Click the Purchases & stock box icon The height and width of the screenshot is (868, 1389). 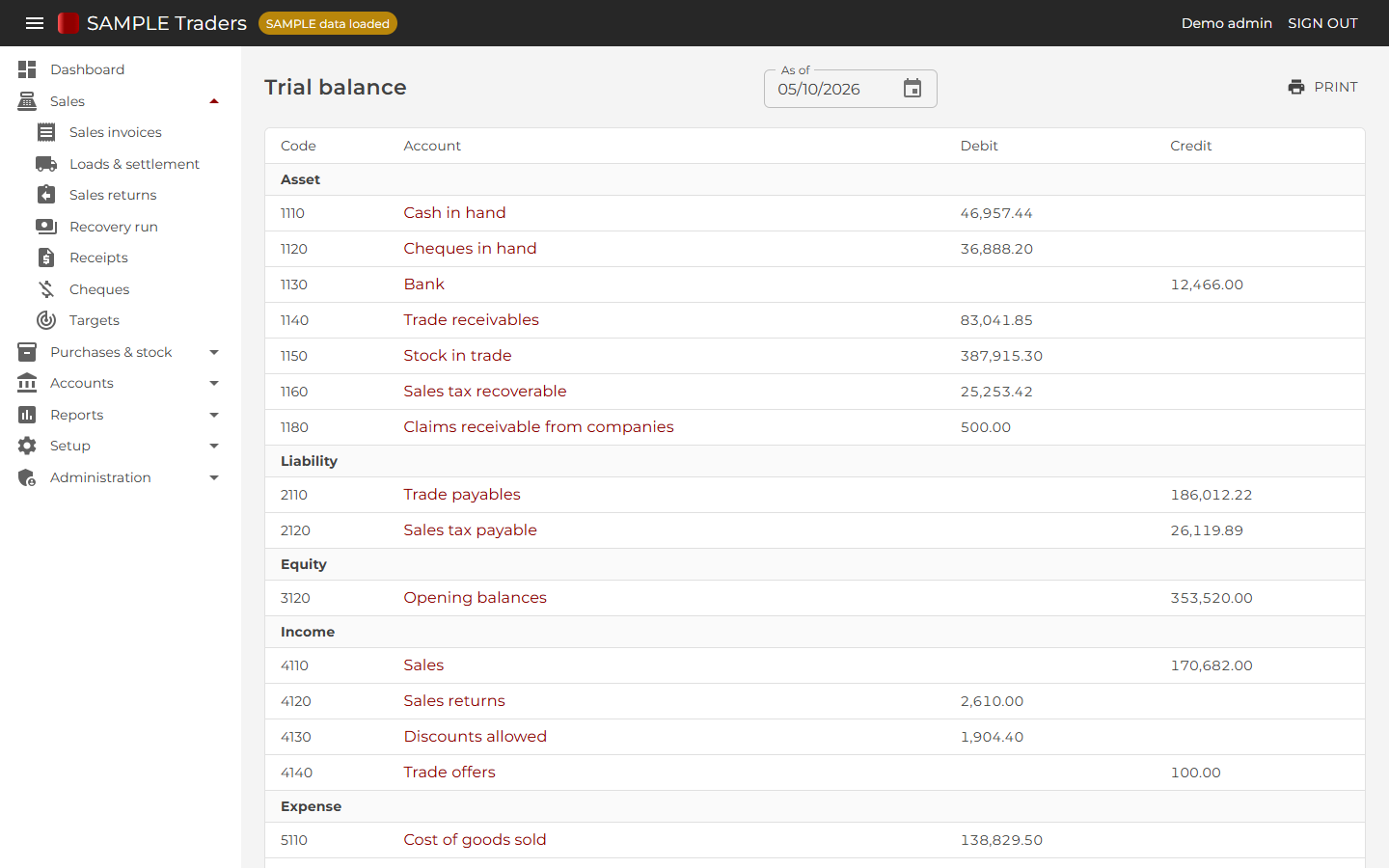[27, 352]
